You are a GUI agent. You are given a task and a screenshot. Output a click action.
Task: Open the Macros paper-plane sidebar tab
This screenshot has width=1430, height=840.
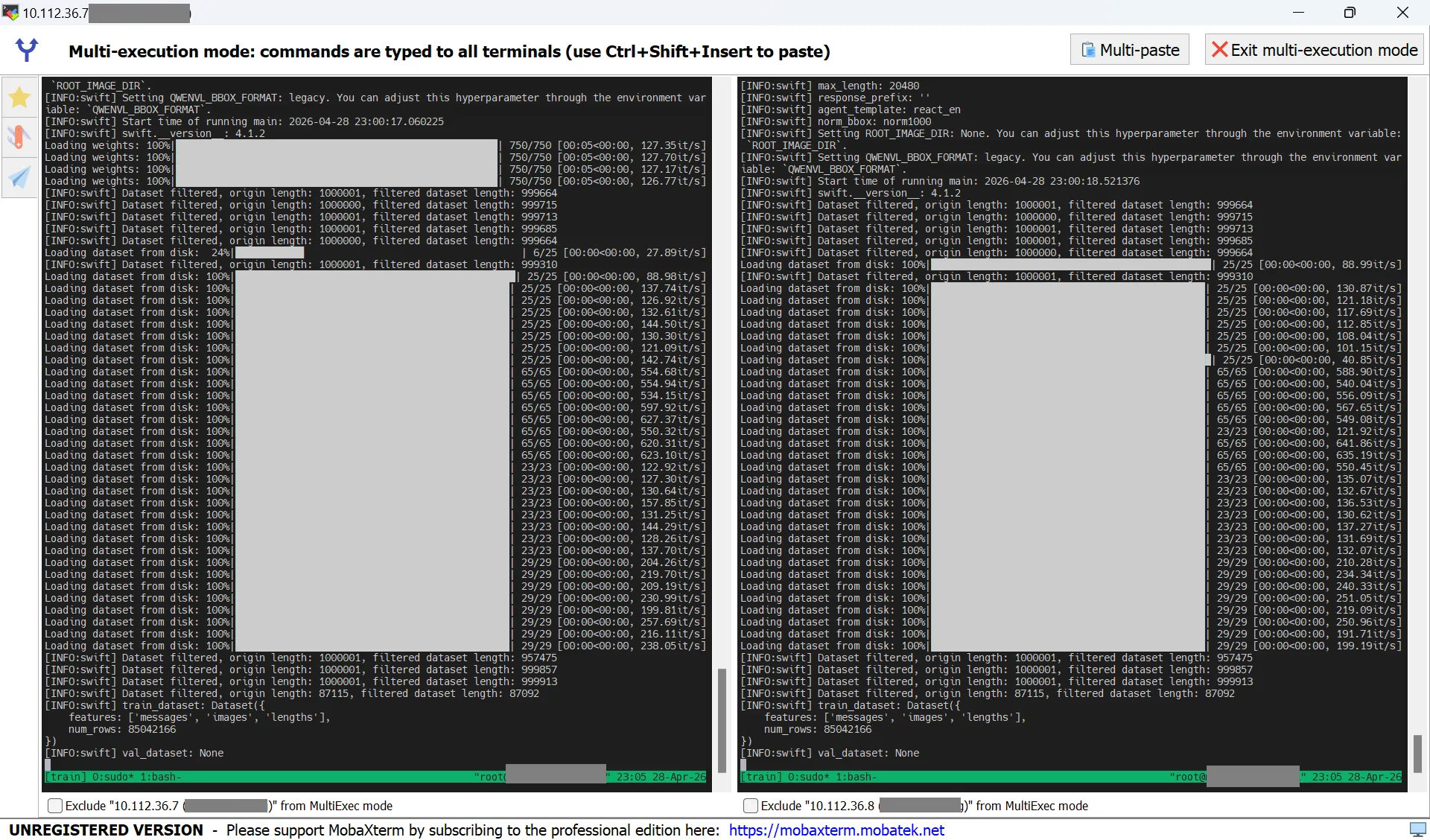(19, 177)
